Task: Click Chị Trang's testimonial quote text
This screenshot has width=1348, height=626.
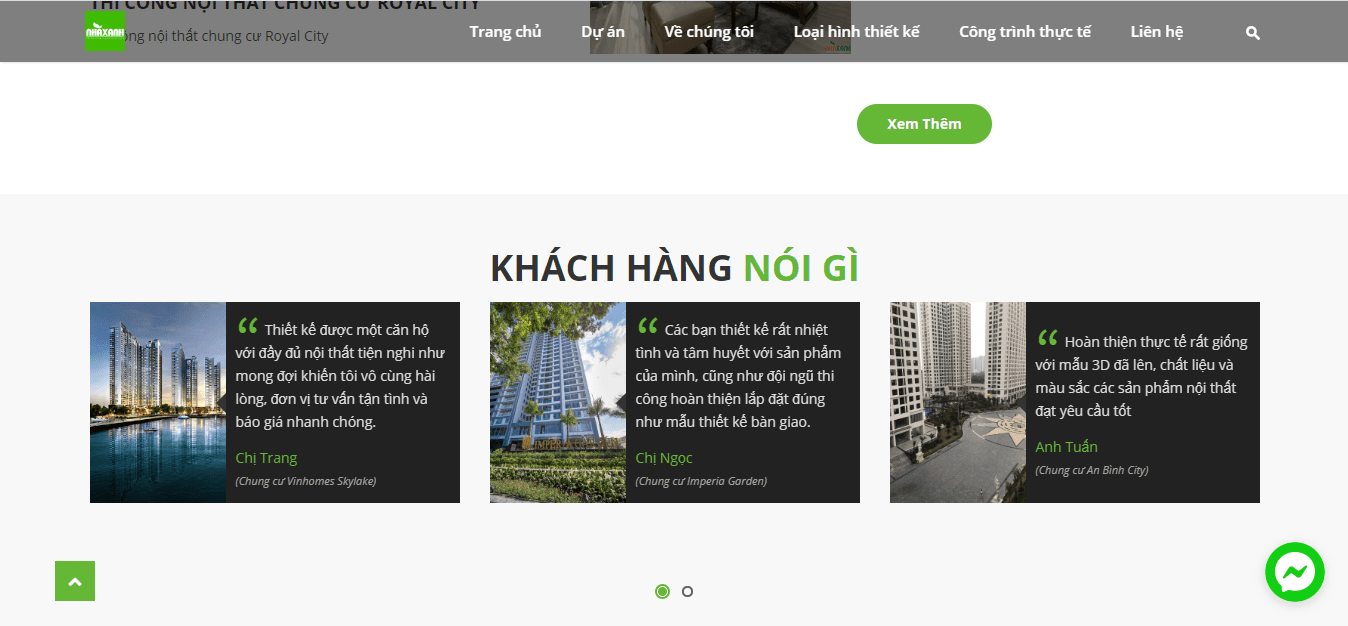Action: [340, 375]
